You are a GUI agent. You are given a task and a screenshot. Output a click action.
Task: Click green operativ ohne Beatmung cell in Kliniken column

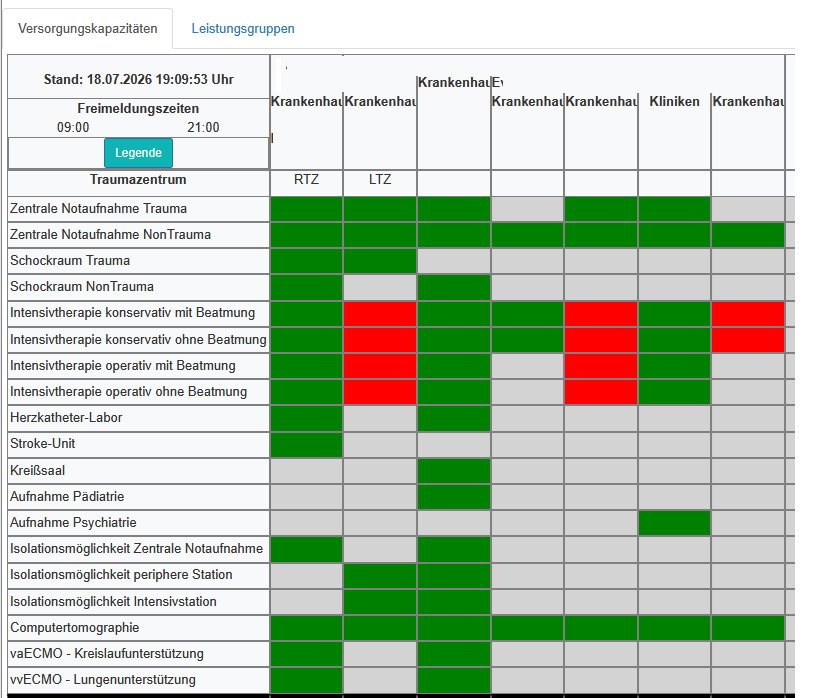point(674,392)
